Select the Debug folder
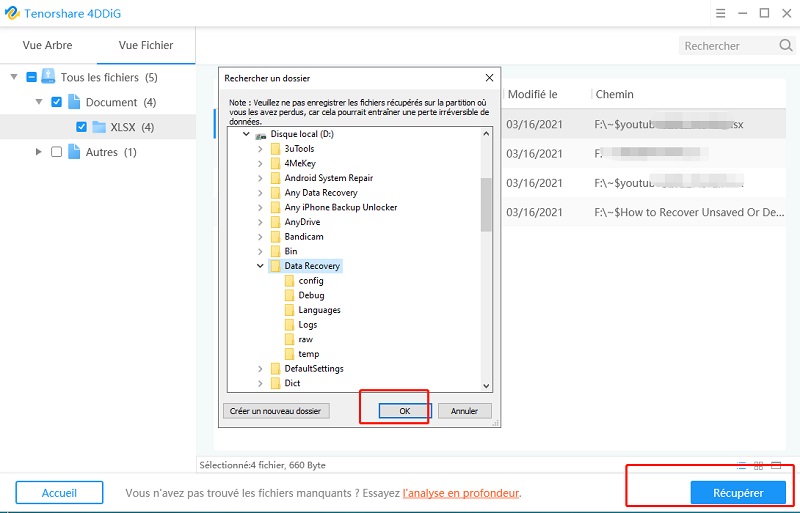The image size is (800, 513). pos(311,296)
